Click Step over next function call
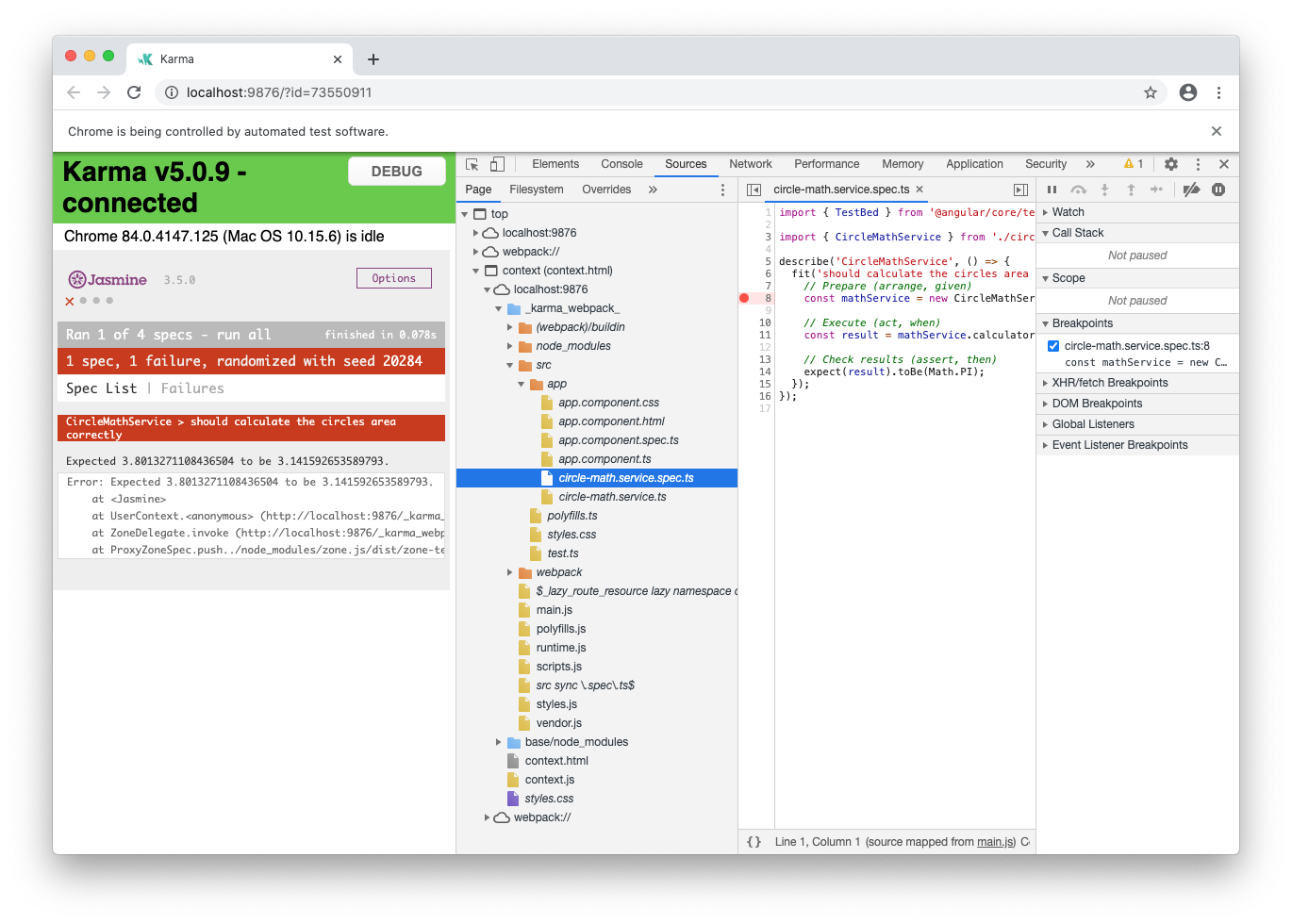Screen dimensions: 1292x924 point(1078,190)
